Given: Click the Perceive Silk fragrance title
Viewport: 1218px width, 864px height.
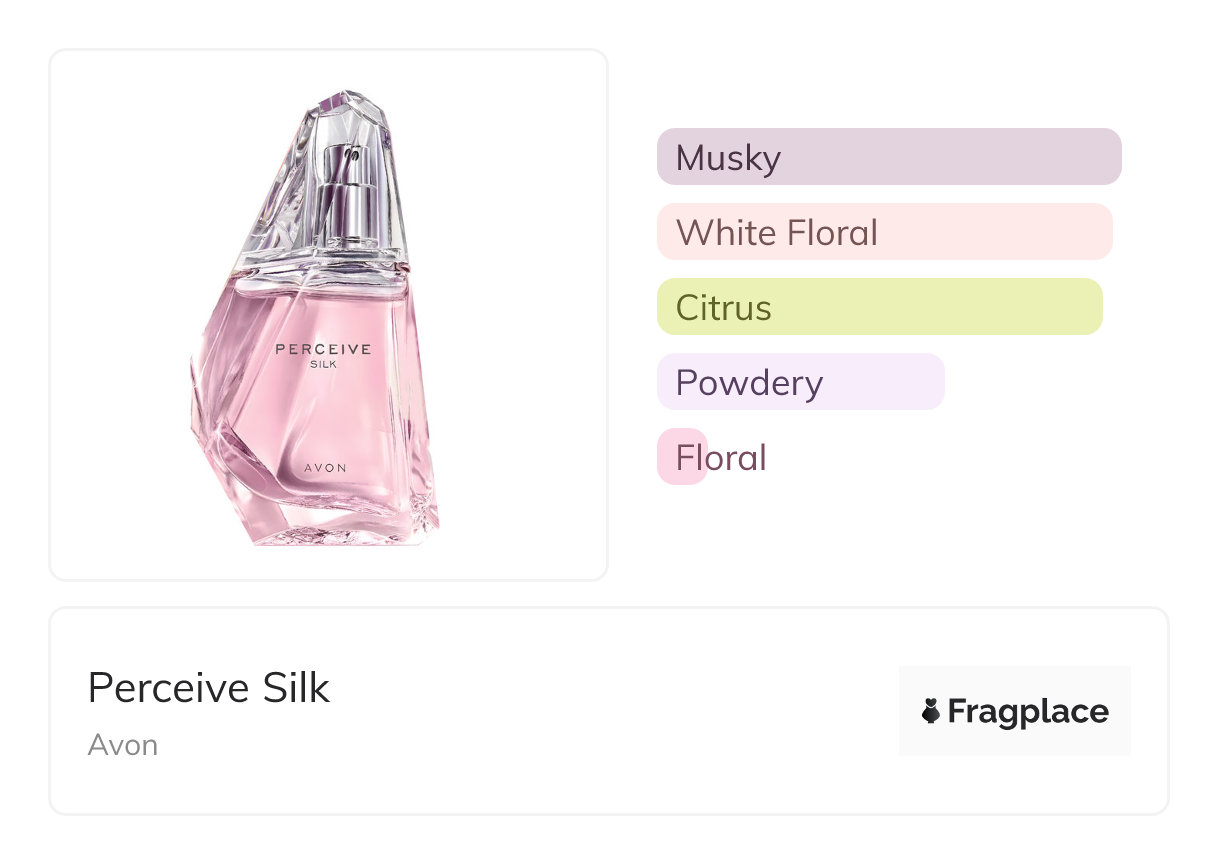Looking at the screenshot, I should (208, 688).
